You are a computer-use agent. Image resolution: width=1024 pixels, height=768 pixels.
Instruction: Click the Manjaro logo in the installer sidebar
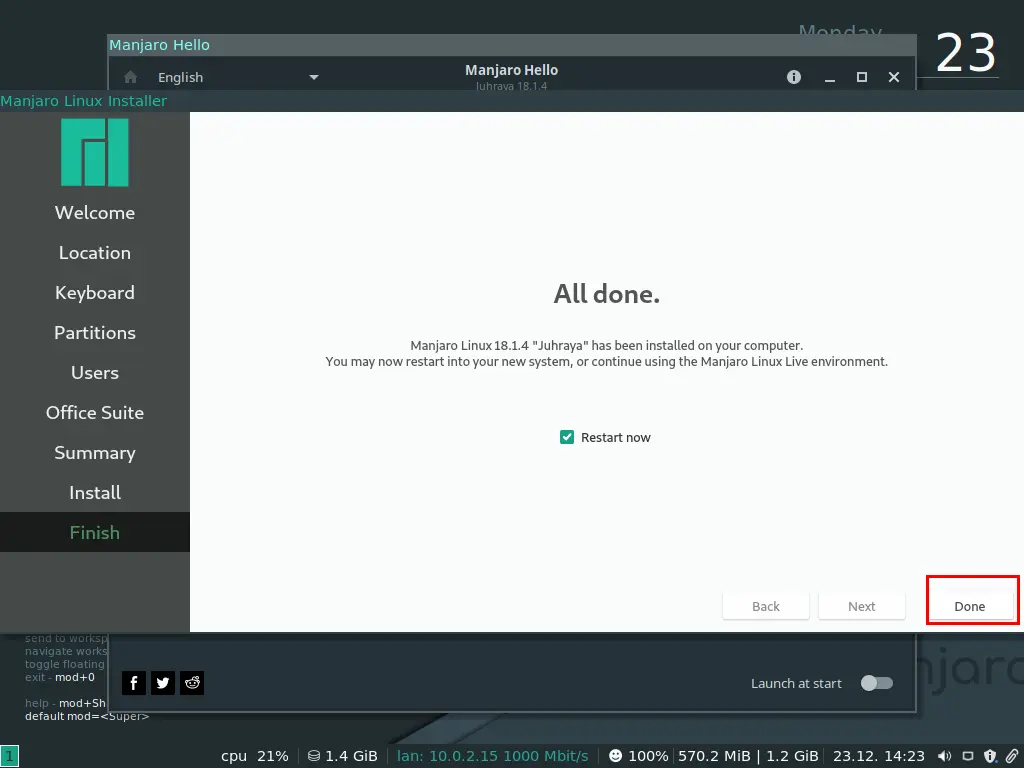pyautogui.click(x=95, y=152)
